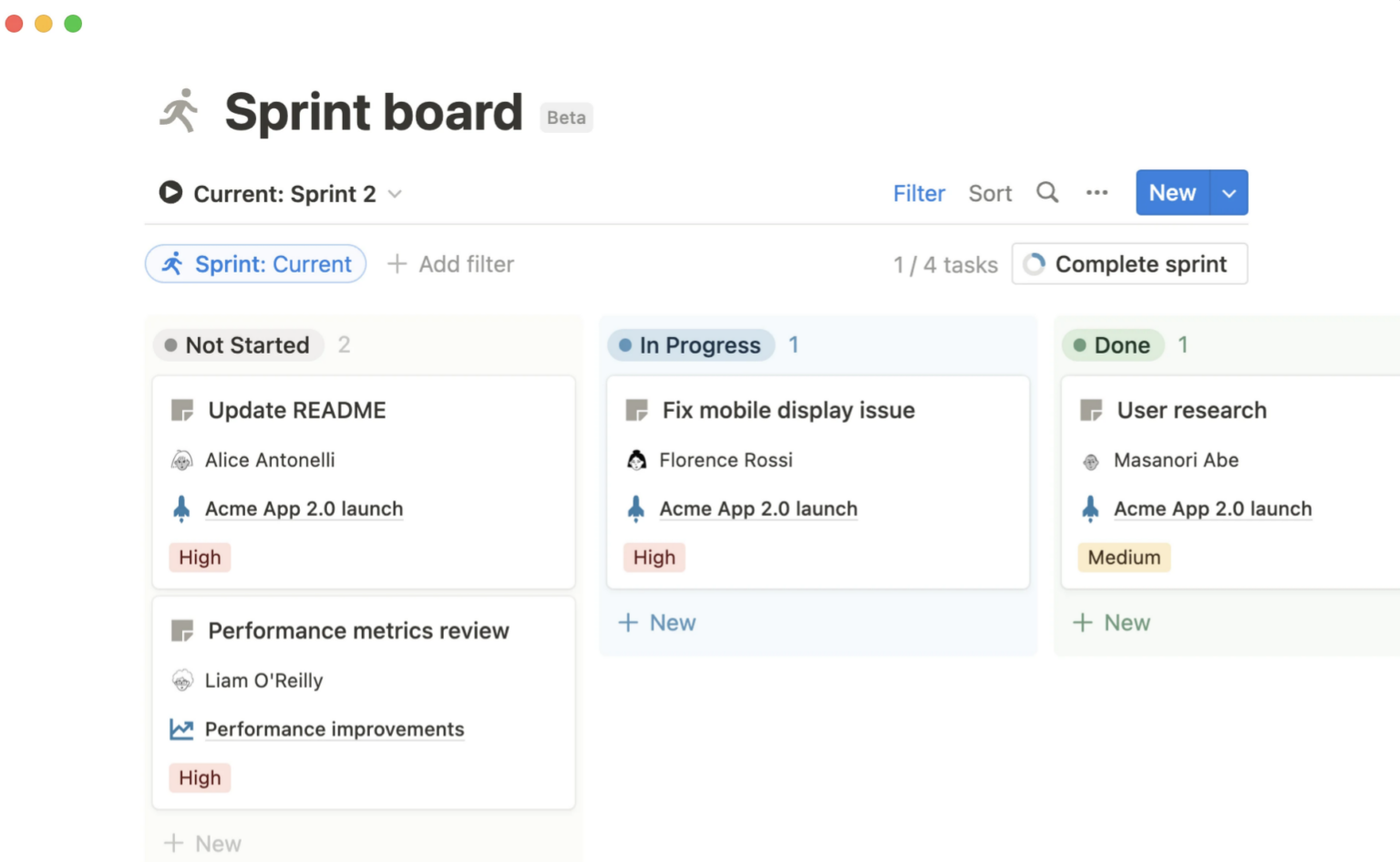Click the page icon on User research card
This screenshot has height=862, width=1400.
click(1090, 409)
